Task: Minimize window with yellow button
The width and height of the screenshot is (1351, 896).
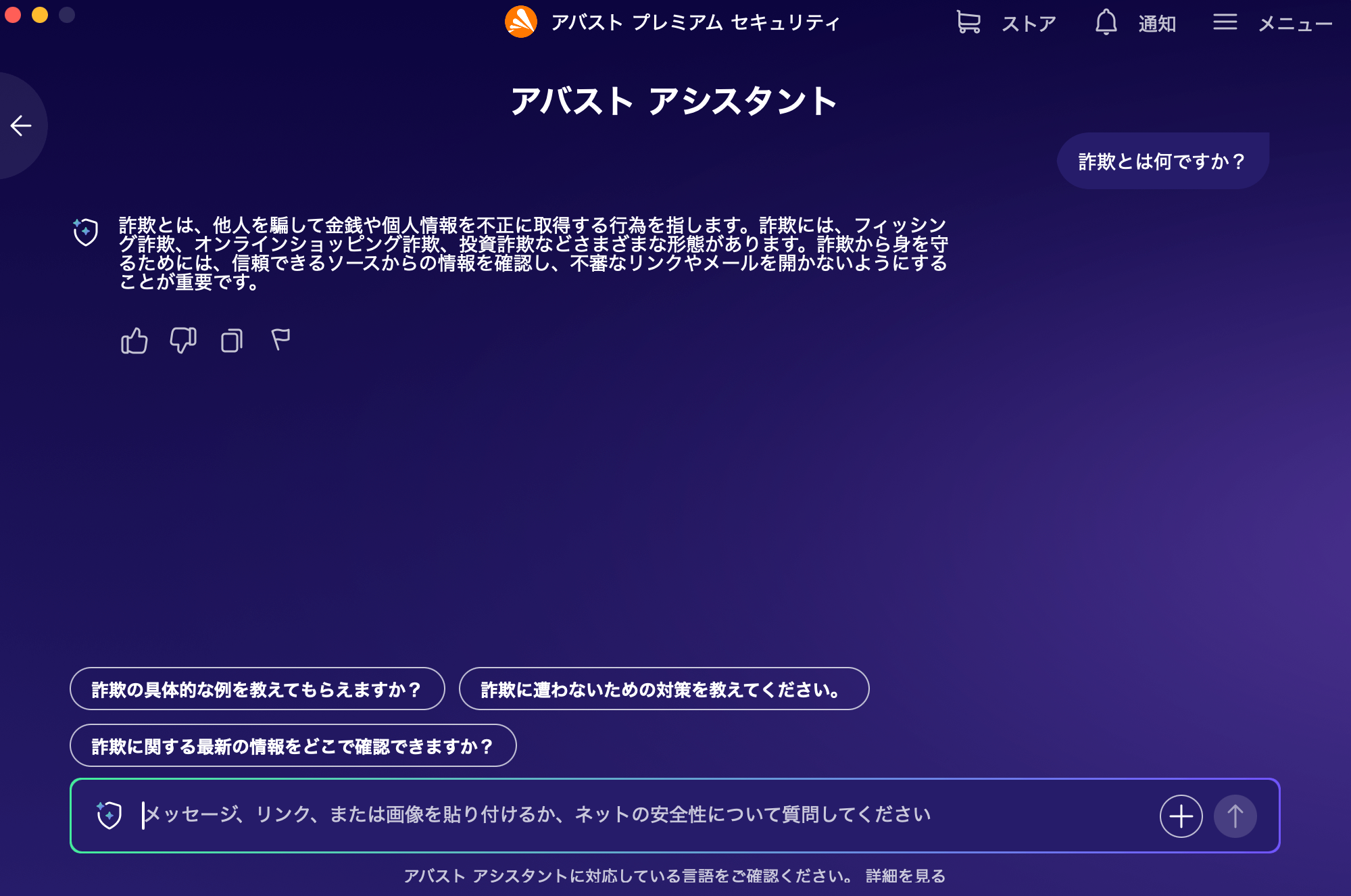Action: point(40,14)
